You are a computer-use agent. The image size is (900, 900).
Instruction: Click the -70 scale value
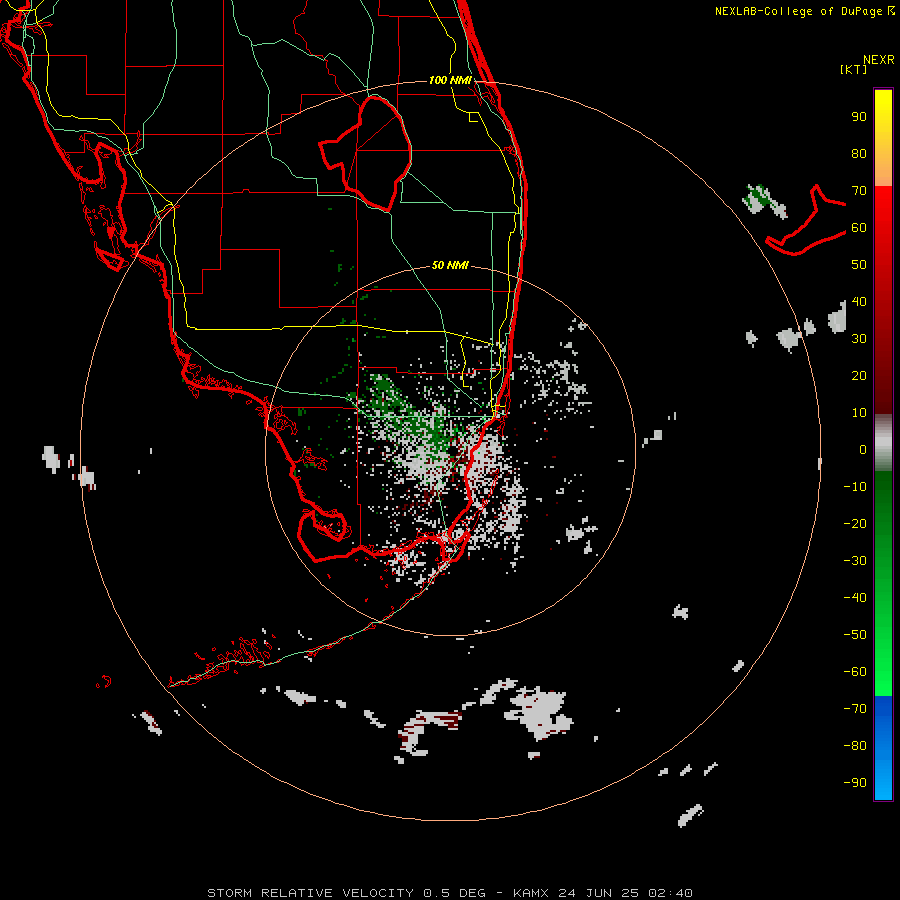pyautogui.click(x=855, y=708)
